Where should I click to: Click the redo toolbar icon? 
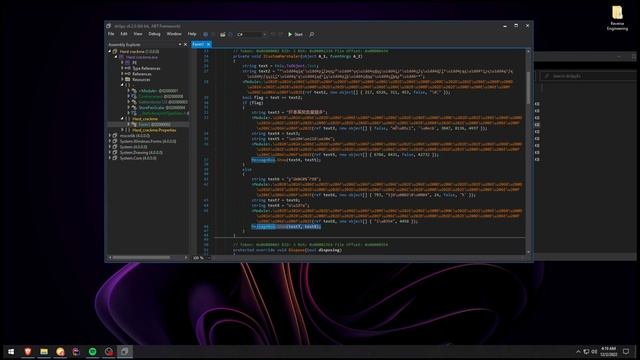[x=280, y=35]
